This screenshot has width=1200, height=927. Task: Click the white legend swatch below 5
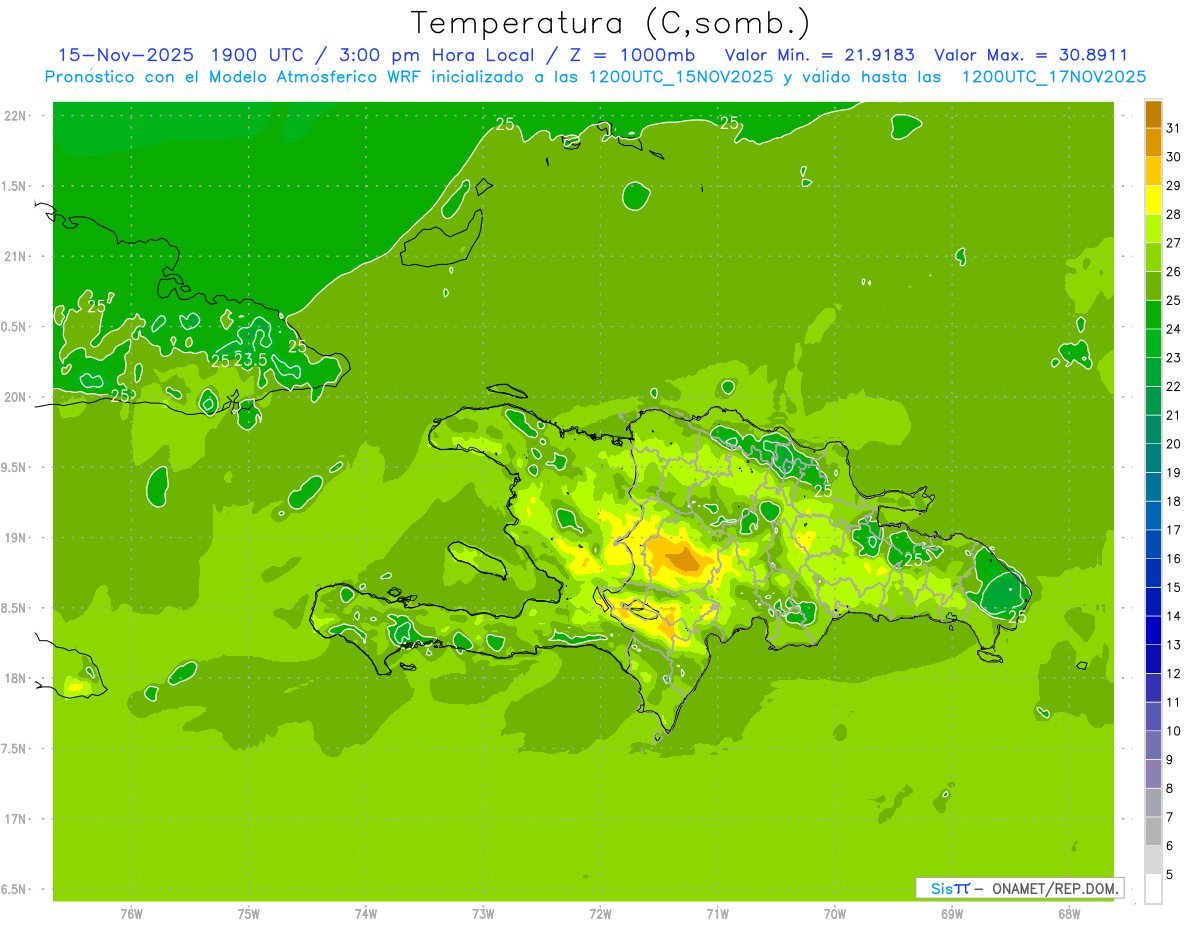1153,889
